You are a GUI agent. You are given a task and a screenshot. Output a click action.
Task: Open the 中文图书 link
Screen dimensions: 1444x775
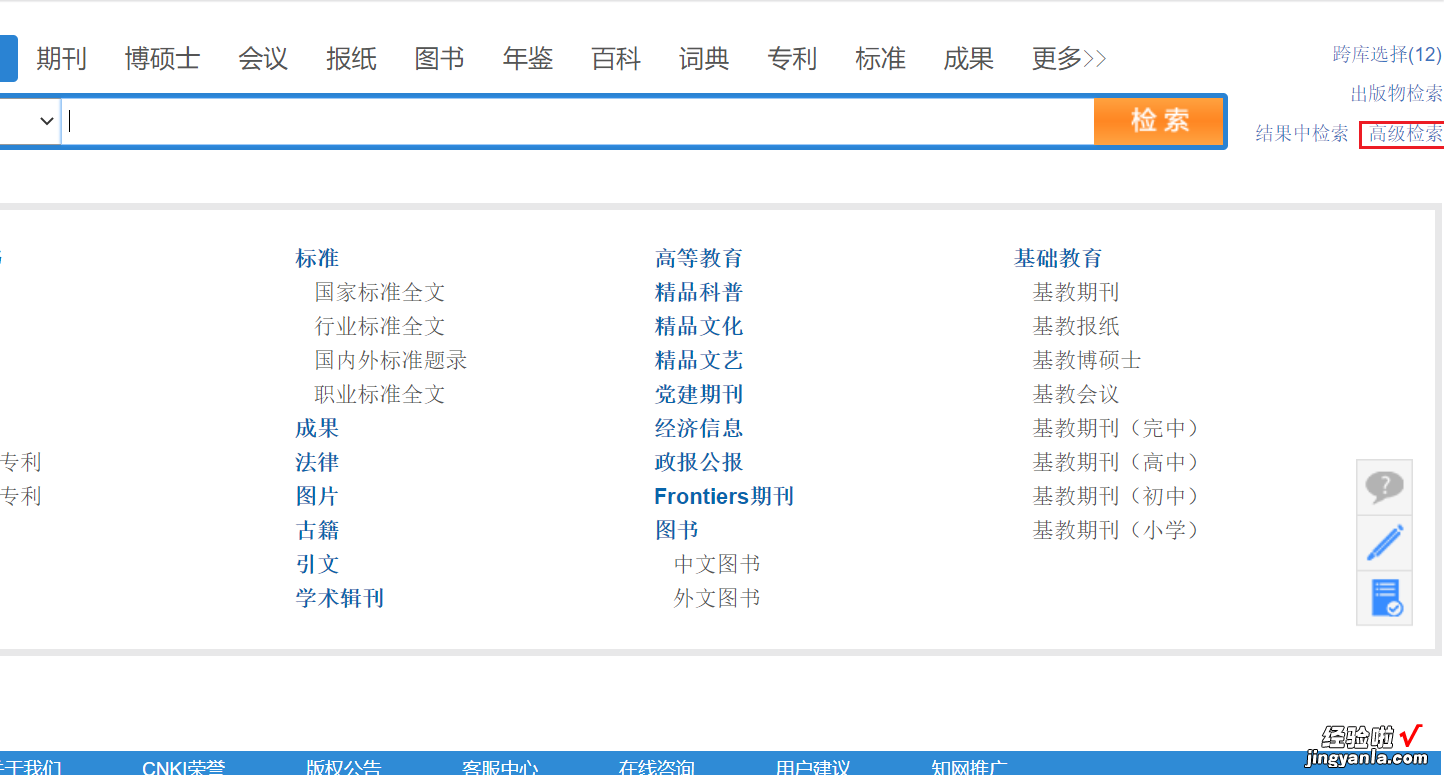click(x=717, y=564)
